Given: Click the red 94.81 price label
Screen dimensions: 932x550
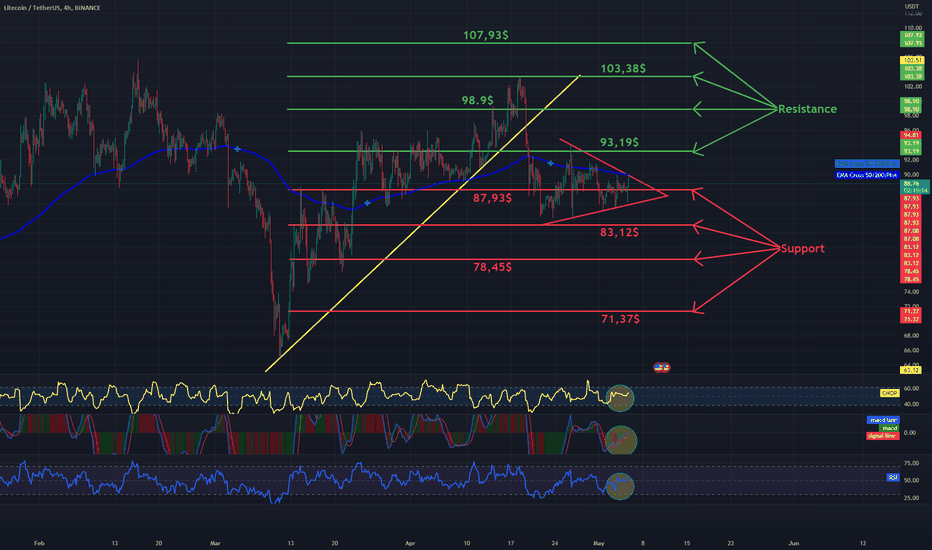Looking at the screenshot, I should point(912,136).
